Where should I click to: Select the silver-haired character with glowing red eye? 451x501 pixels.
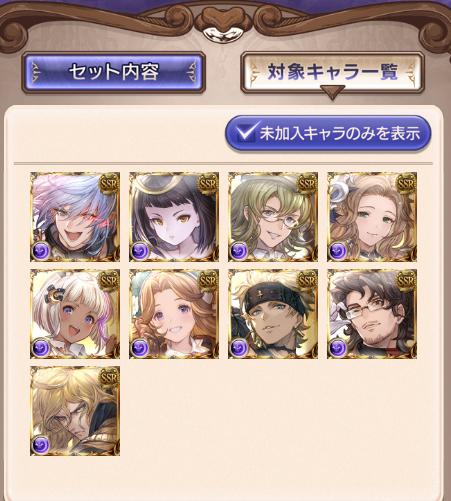[x=75, y=217]
